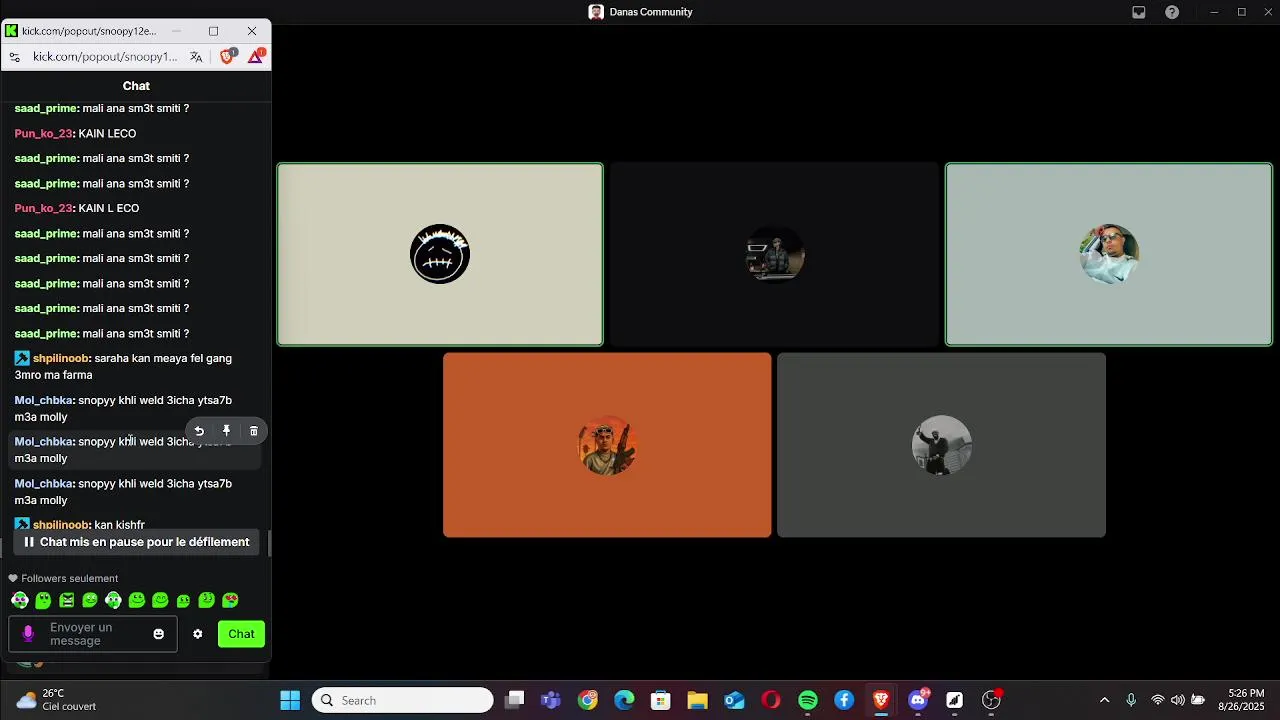Open Microsoft Teams from the taskbar
1280x720 pixels.
click(x=551, y=700)
